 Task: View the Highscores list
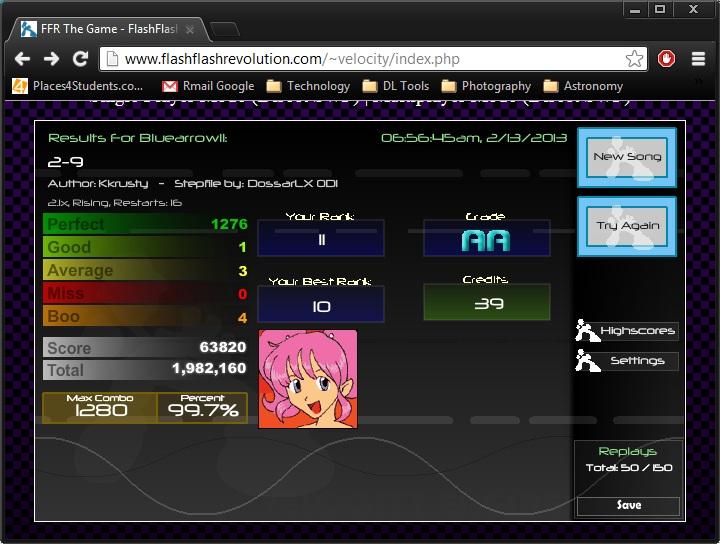[627, 331]
